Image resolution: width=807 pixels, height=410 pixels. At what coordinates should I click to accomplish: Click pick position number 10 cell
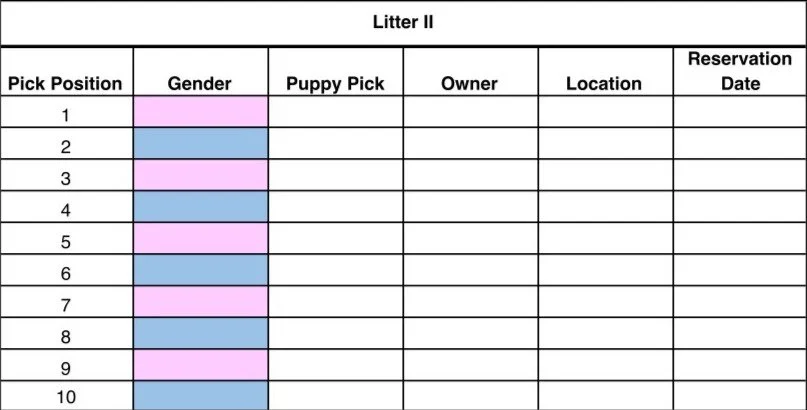point(66,396)
